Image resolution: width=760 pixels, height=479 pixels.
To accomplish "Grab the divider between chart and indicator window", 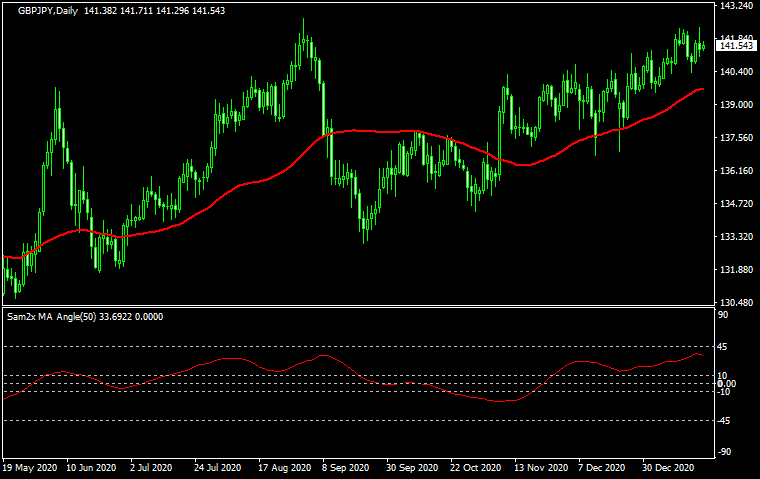I will click(360, 307).
